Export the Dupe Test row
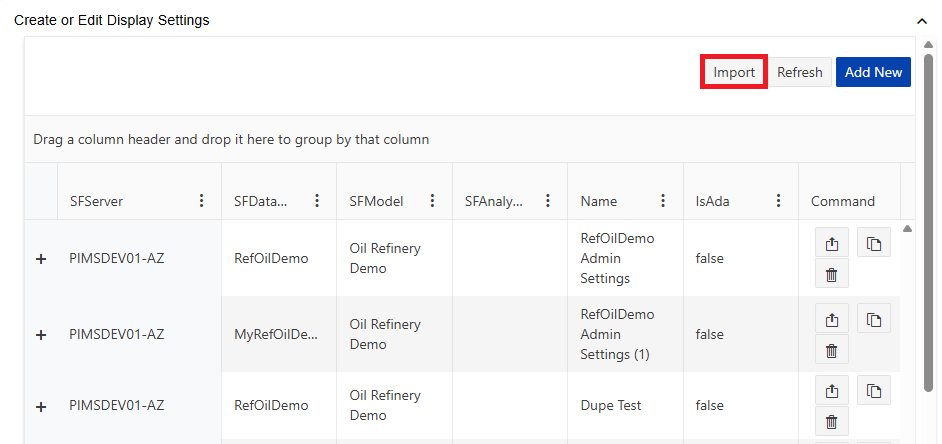Screen dimensions: 942x444 pos(831,391)
